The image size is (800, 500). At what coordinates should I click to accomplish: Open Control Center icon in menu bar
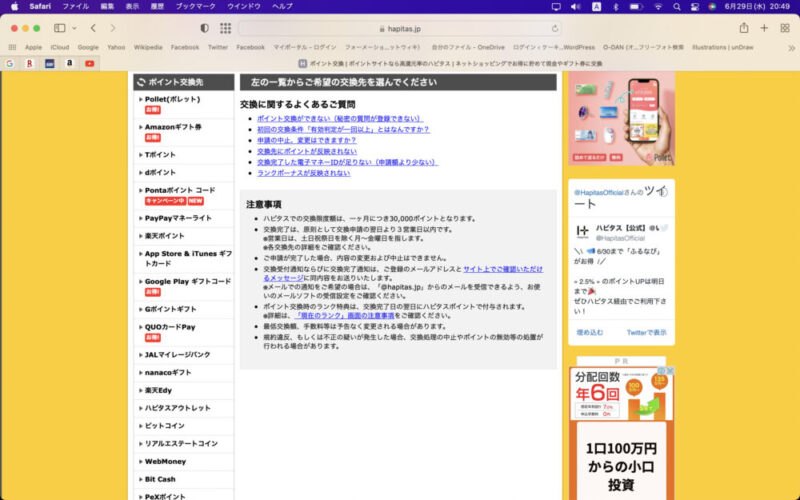click(694, 7)
